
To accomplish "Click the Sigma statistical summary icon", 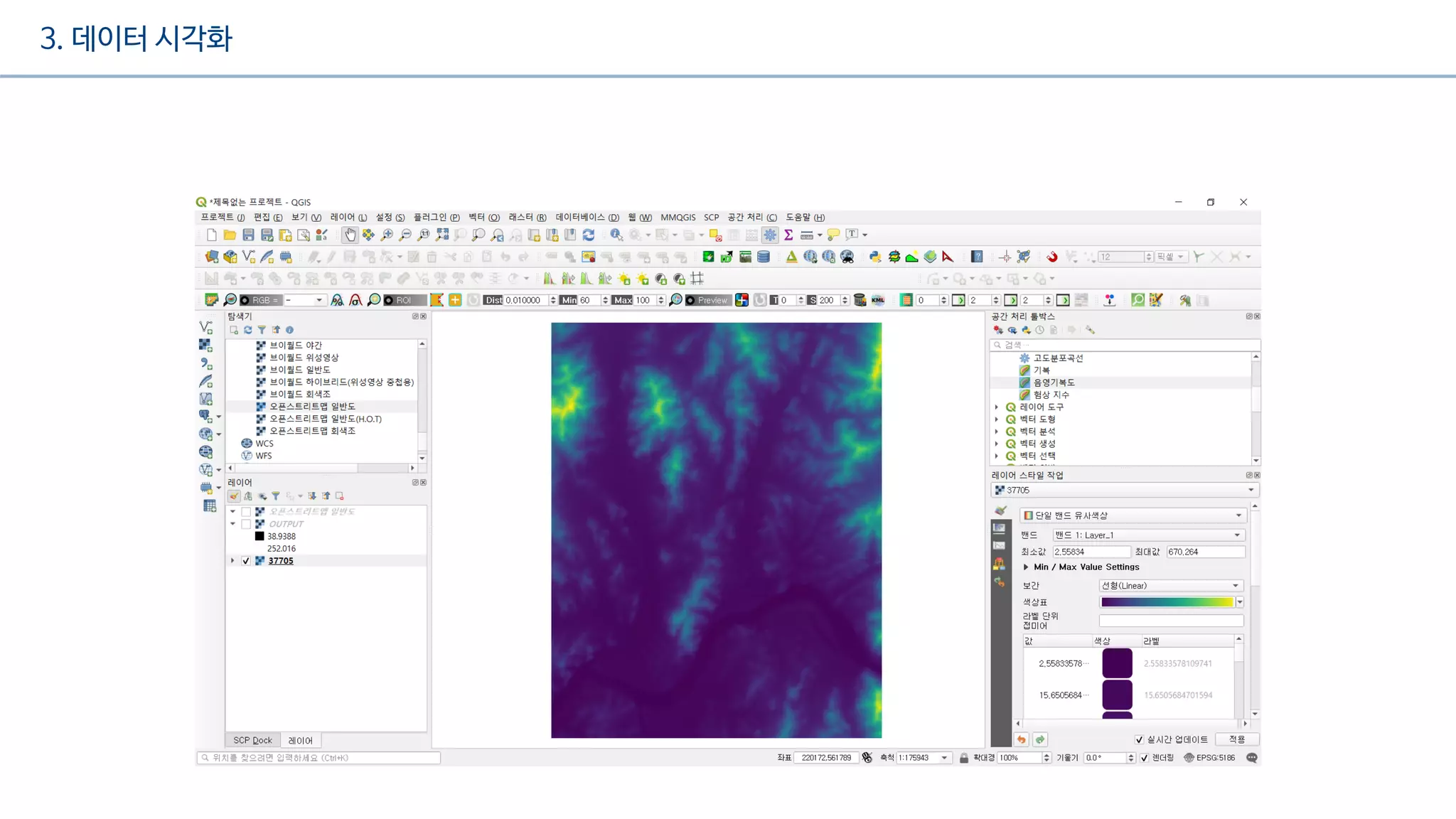I will (788, 235).
